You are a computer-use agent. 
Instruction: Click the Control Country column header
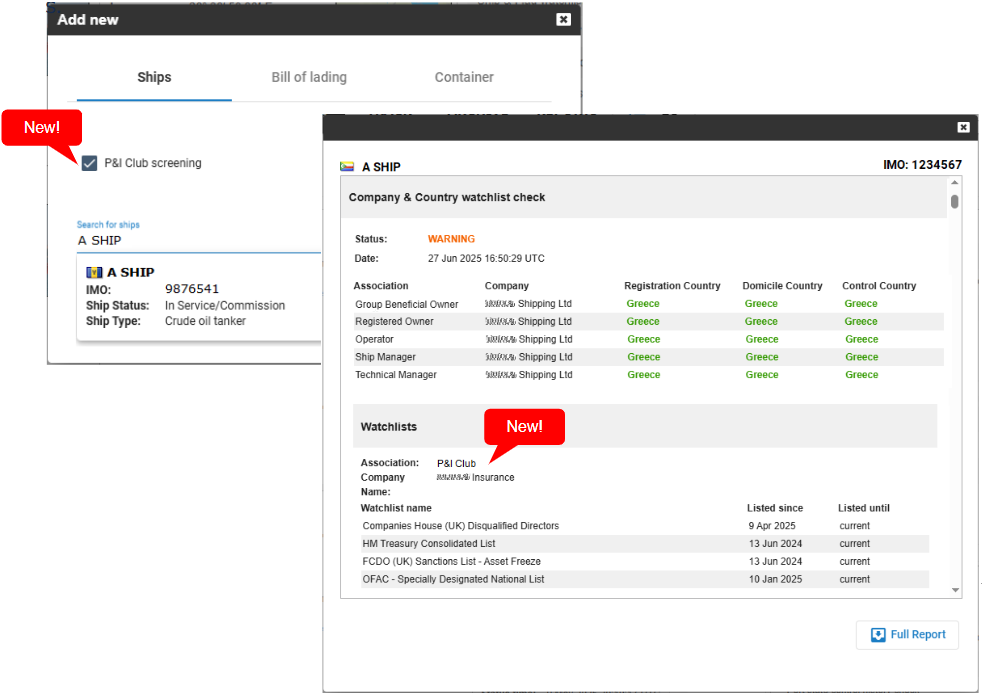879,286
